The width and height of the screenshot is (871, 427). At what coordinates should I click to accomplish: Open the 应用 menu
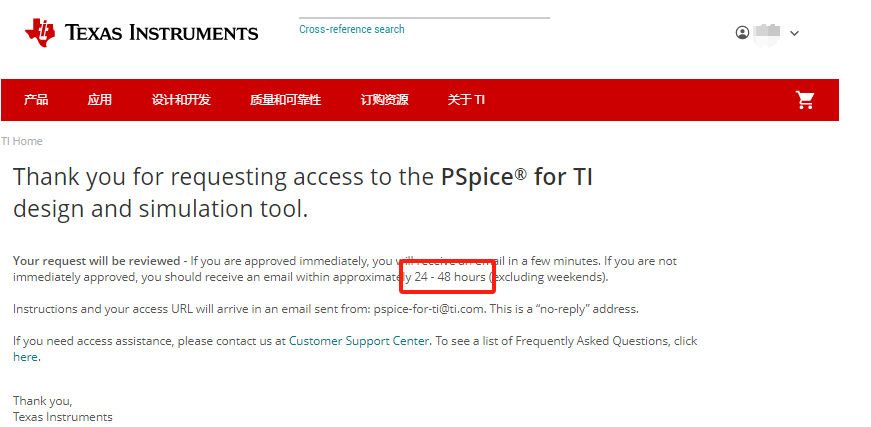pos(99,100)
